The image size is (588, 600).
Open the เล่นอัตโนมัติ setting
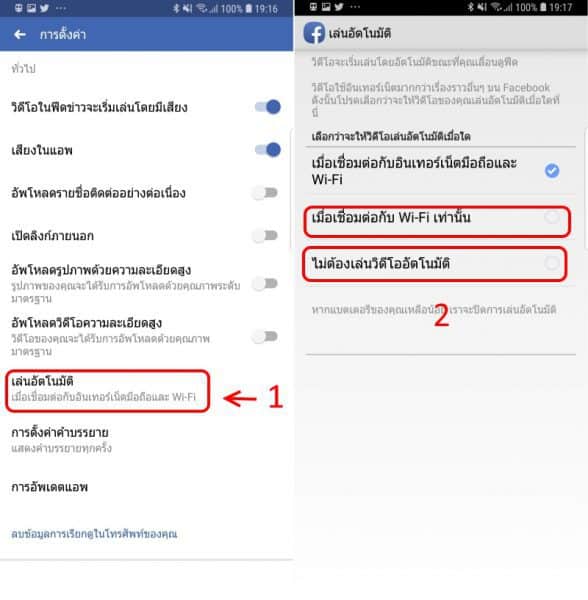108,391
